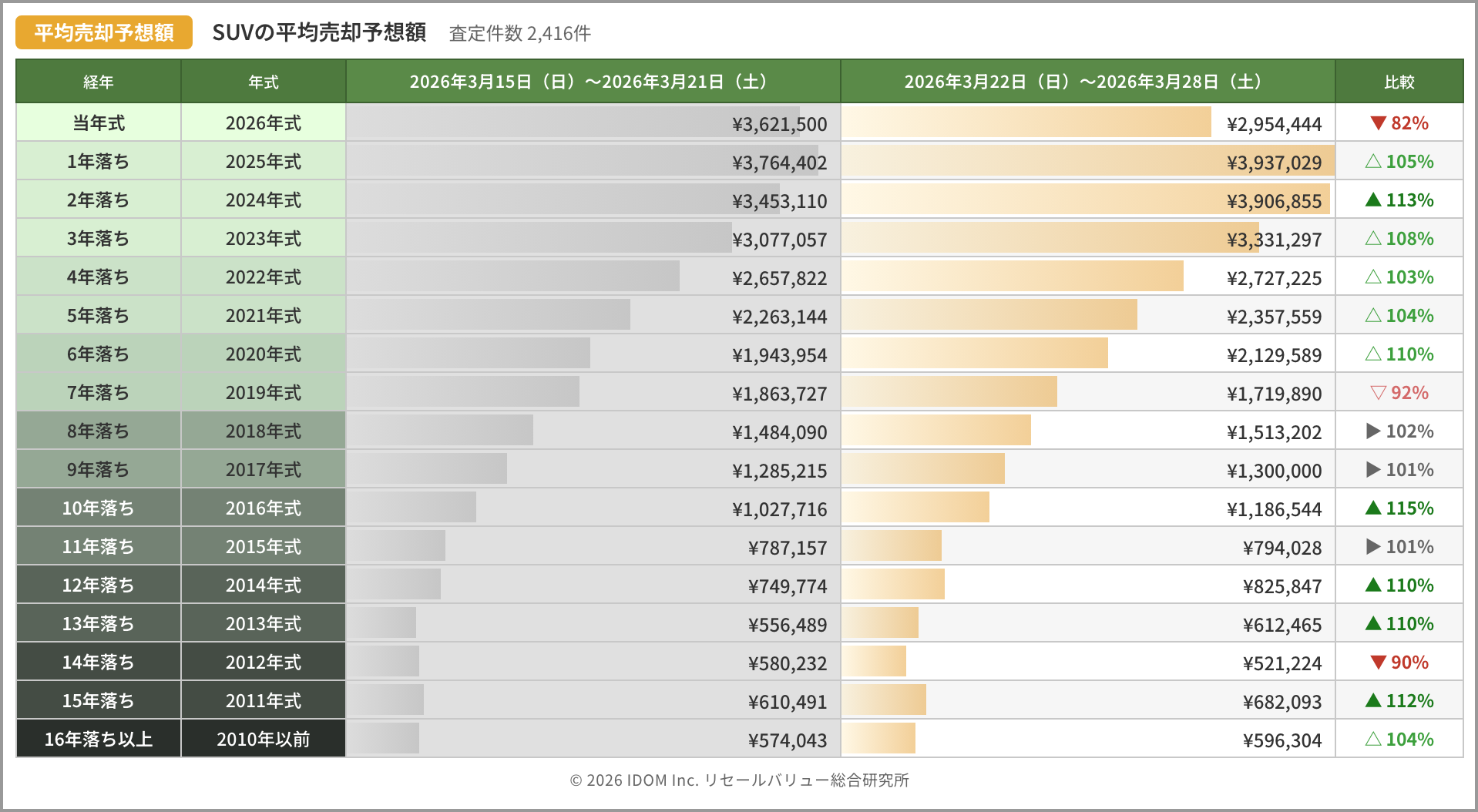Select the 当年式 row label
The width and height of the screenshot is (1478, 812).
click(99, 123)
